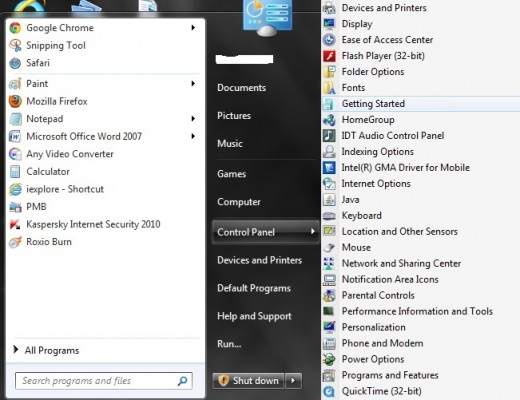The image size is (520, 400).
Task: Open Devices and Printers in Control Panel list
Action: 384,8
